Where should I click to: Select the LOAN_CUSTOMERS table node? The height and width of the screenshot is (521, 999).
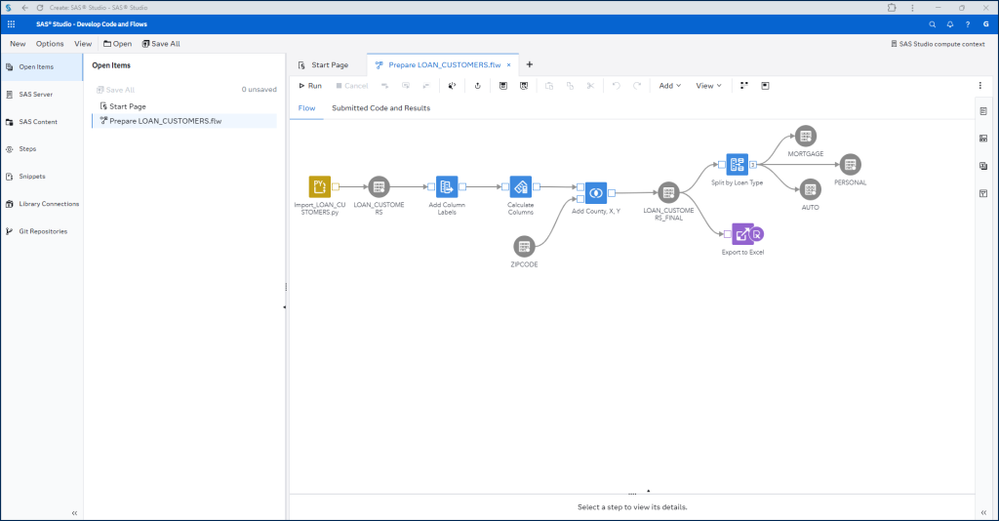(x=378, y=187)
